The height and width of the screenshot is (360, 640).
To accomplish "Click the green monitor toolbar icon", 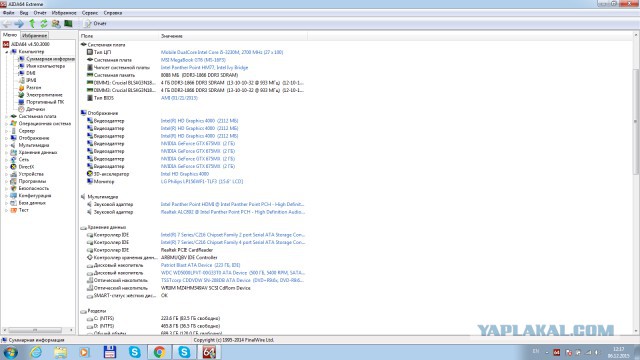I will pyautogui.click(x=68, y=24).
